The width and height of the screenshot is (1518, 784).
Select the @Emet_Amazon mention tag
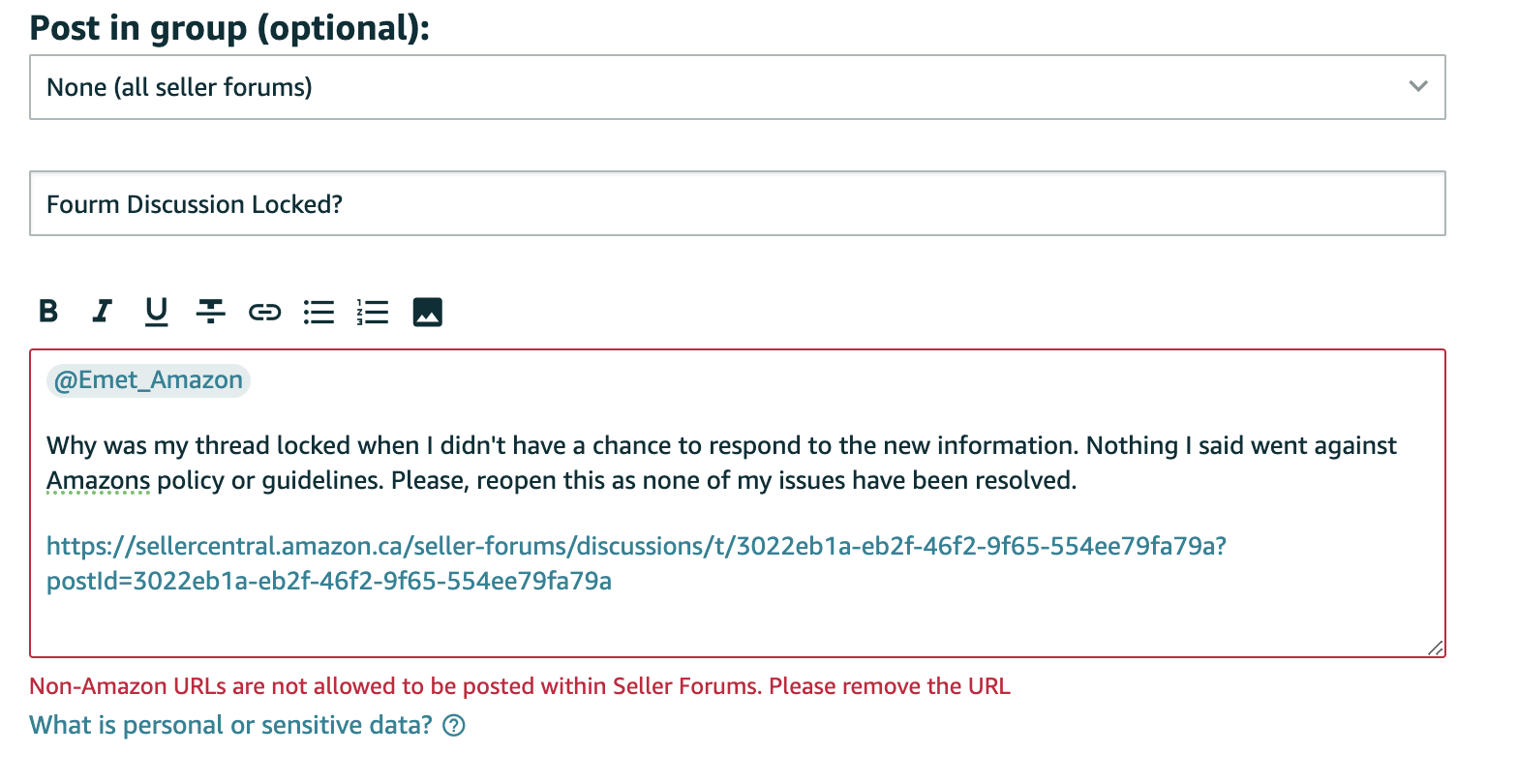click(148, 380)
